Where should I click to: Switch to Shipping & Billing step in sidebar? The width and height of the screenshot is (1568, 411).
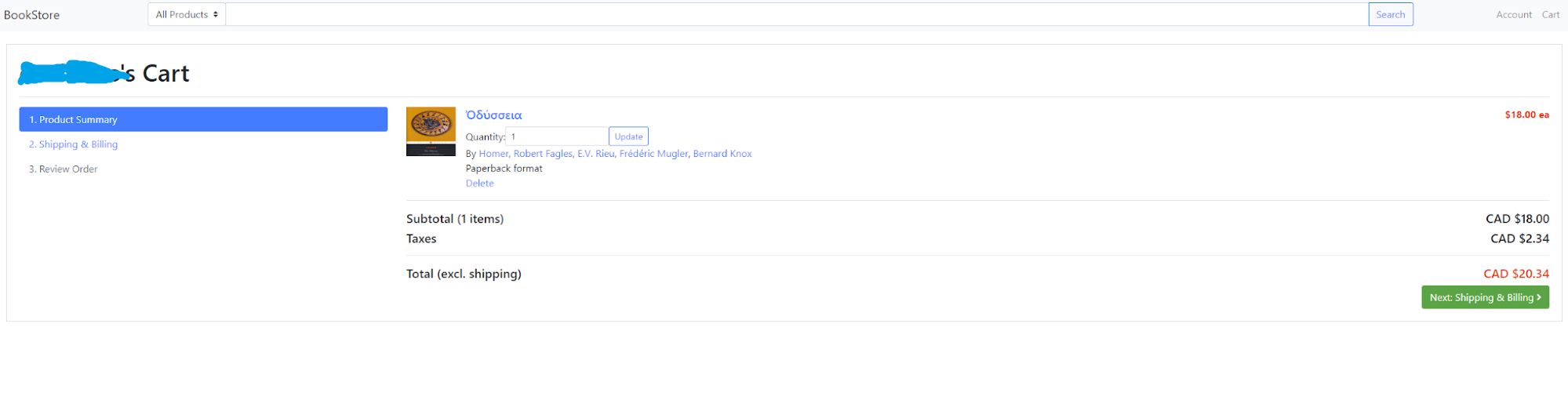(x=74, y=144)
